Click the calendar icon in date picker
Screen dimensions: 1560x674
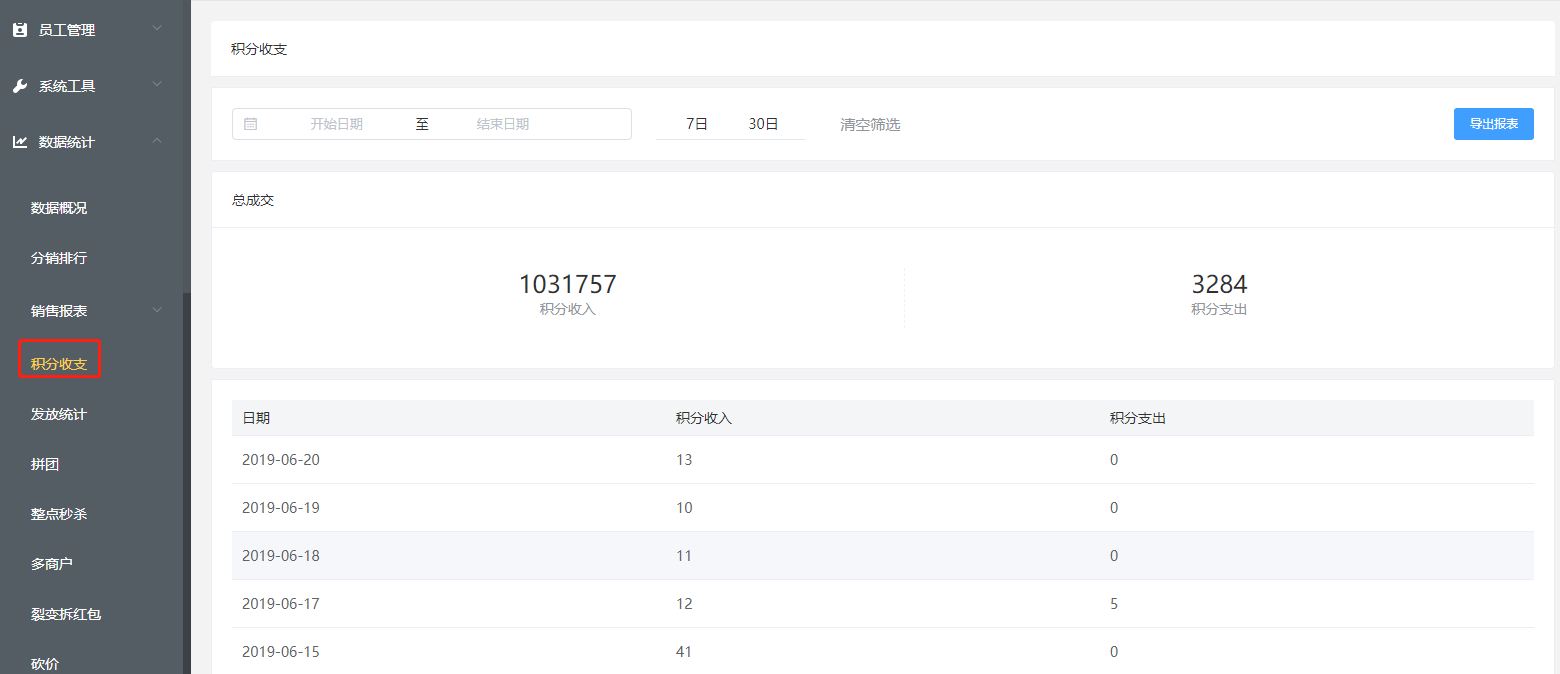(x=251, y=124)
